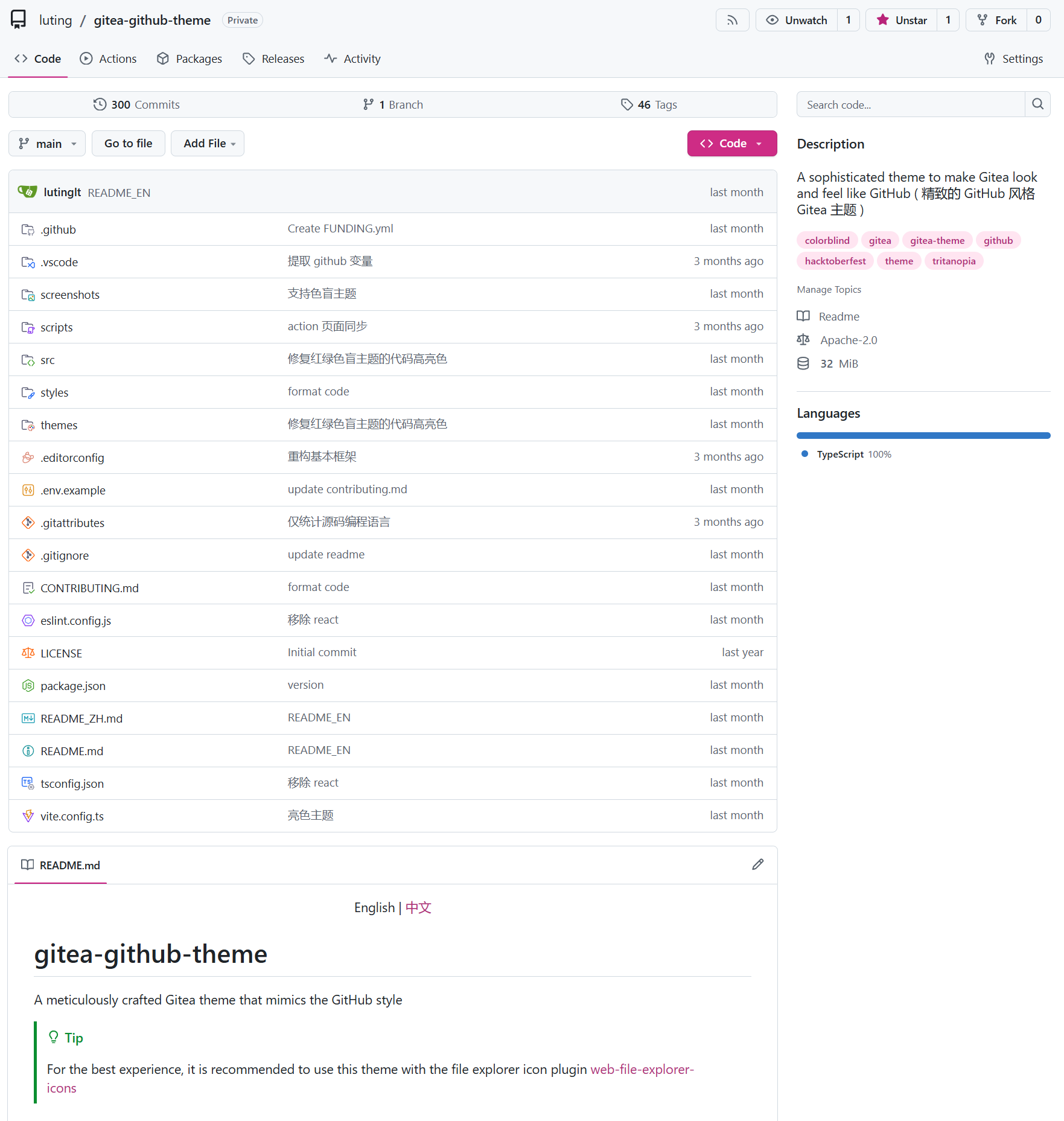Click the TypeScript language bar

click(923, 435)
